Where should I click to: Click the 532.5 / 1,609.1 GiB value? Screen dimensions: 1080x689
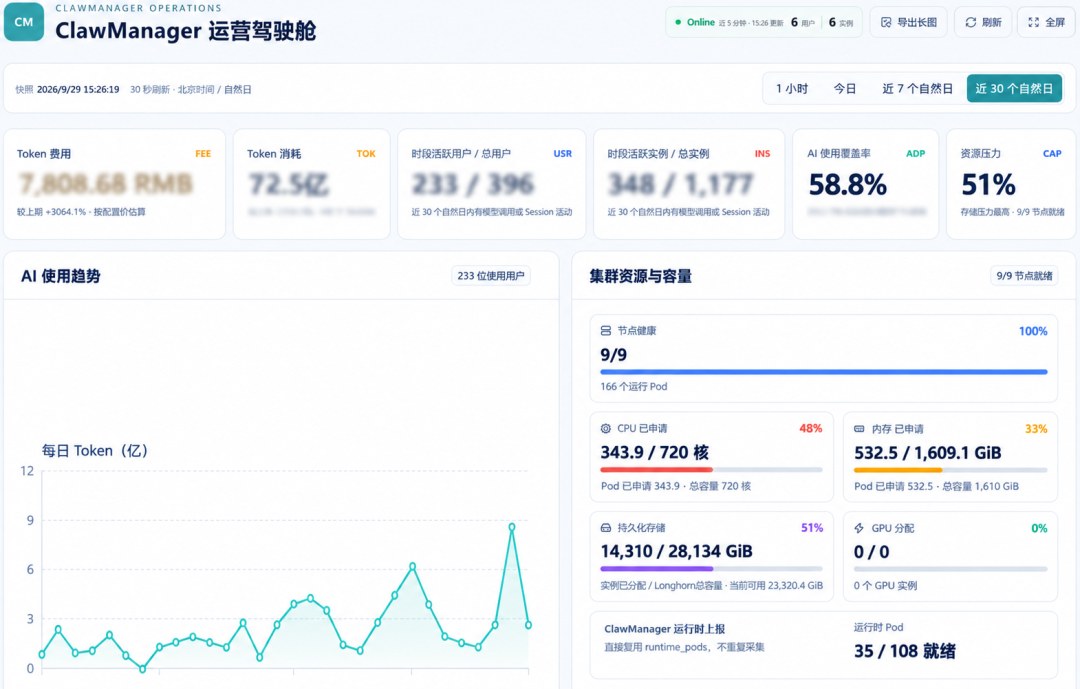click(x=928, y=453)
